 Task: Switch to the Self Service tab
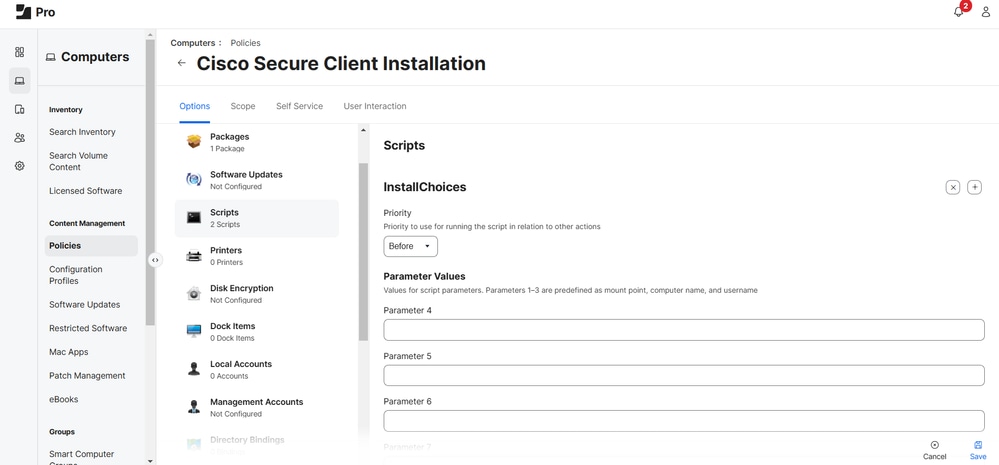click(299, 106)
